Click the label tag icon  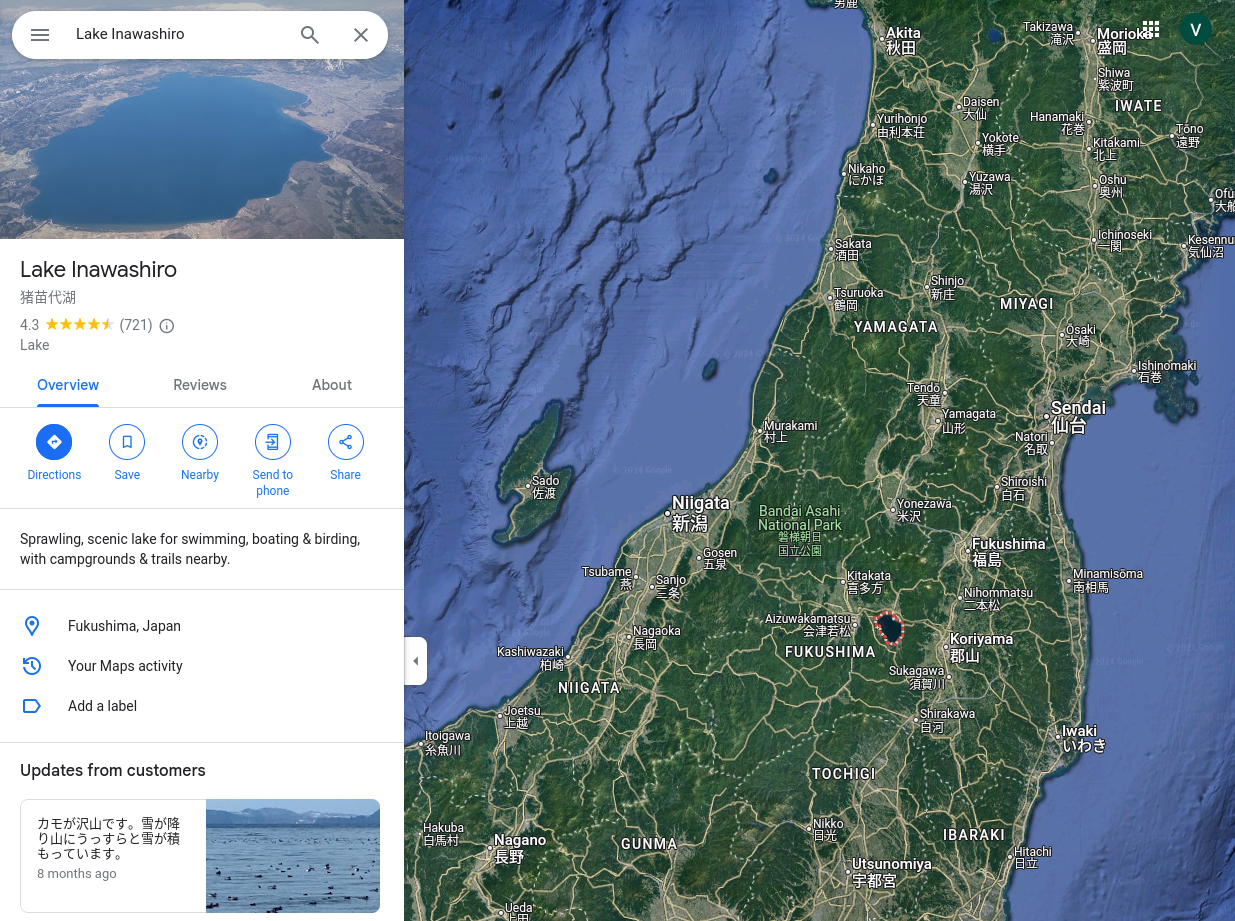(x=32, y=706)
